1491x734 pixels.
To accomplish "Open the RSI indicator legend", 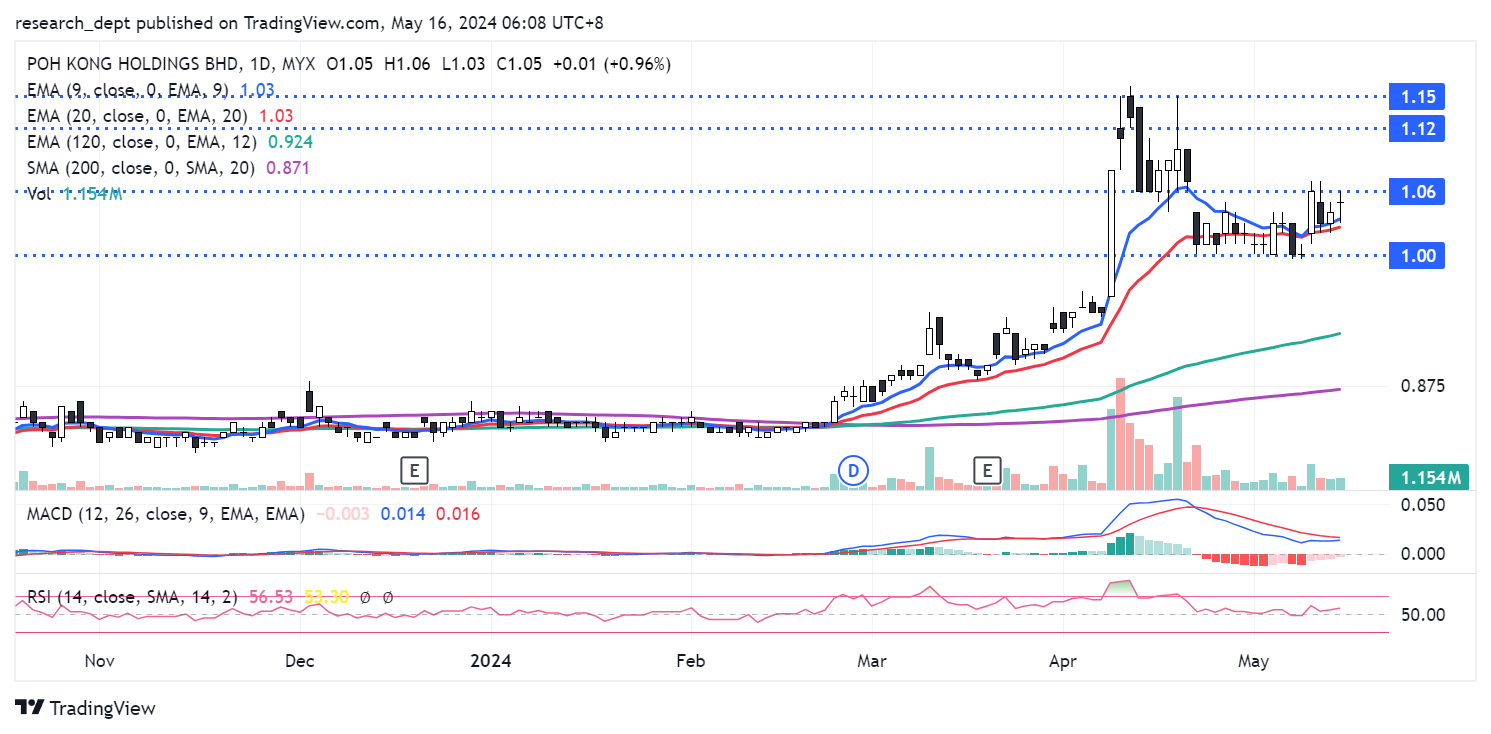I will click(128, 597).
